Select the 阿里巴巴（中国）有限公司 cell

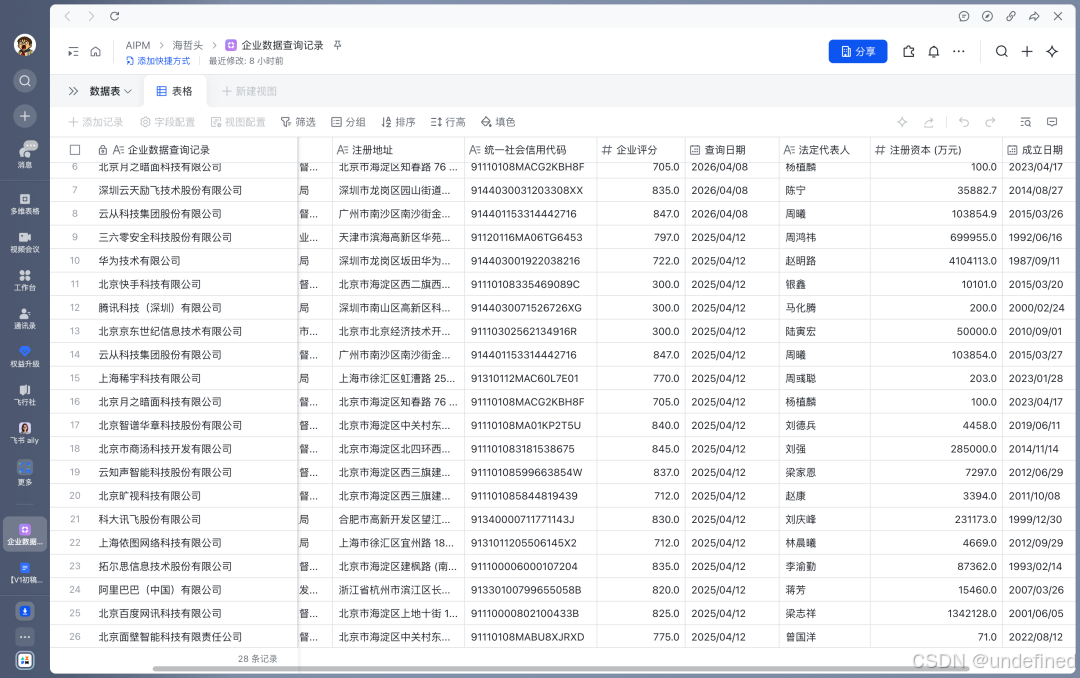click(x=174, y=590)
